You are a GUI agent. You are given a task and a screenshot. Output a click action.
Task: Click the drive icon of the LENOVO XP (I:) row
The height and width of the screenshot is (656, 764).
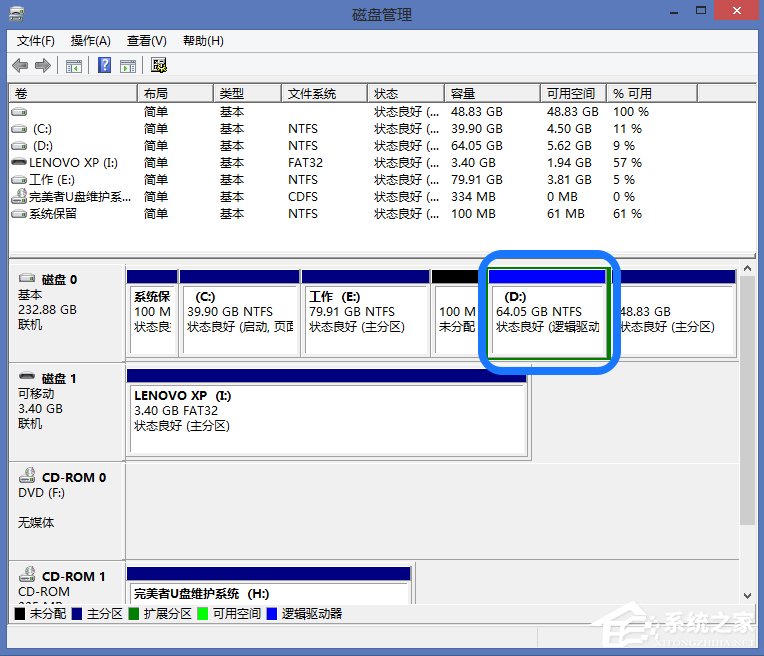19,162
